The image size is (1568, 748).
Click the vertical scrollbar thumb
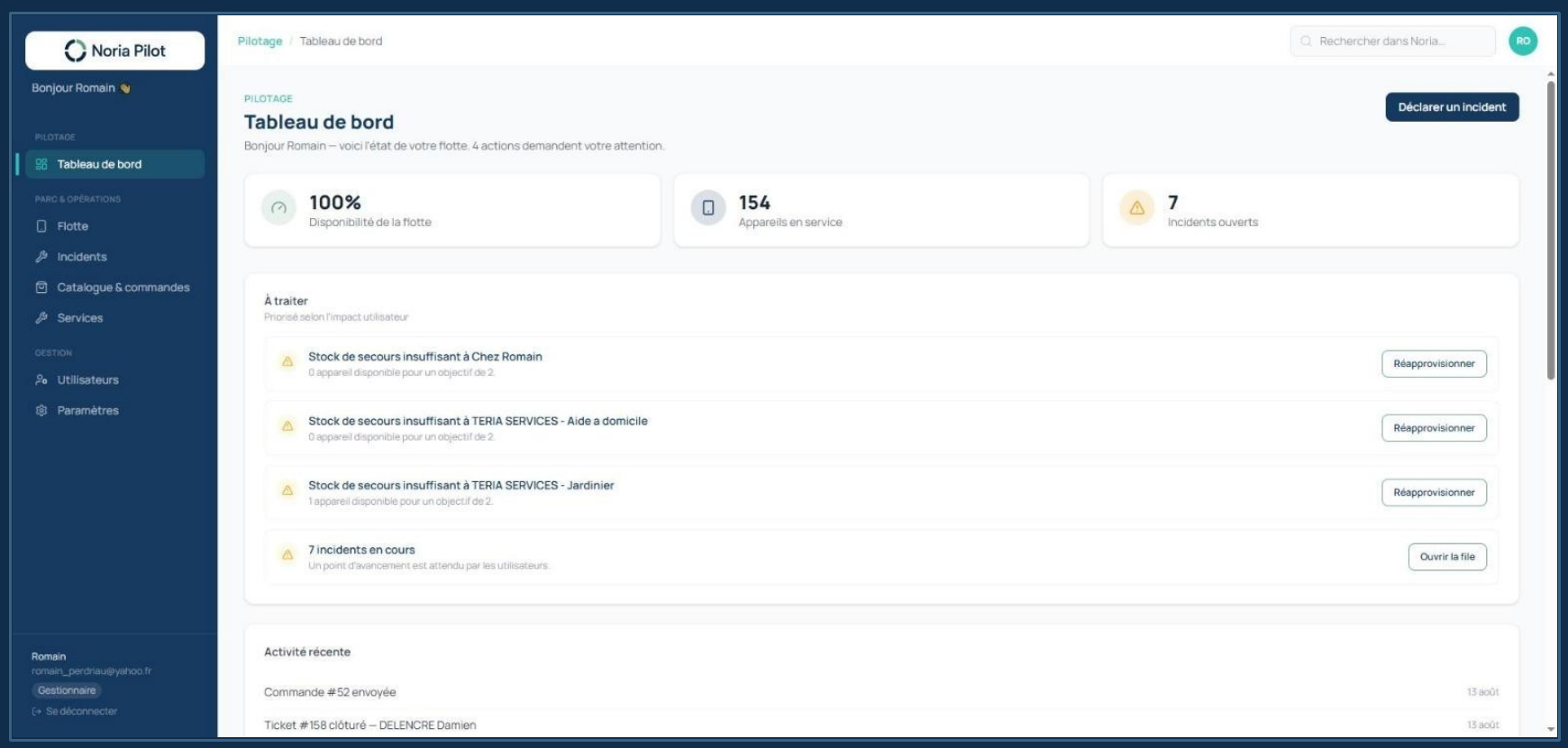(1551, 230)
